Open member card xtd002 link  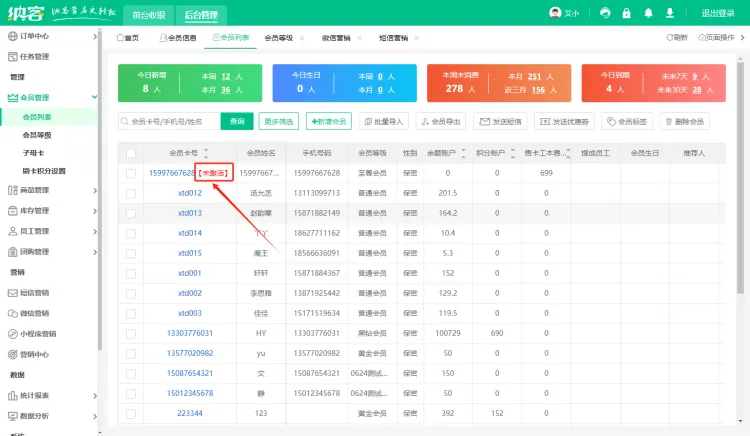coord(189,293)
